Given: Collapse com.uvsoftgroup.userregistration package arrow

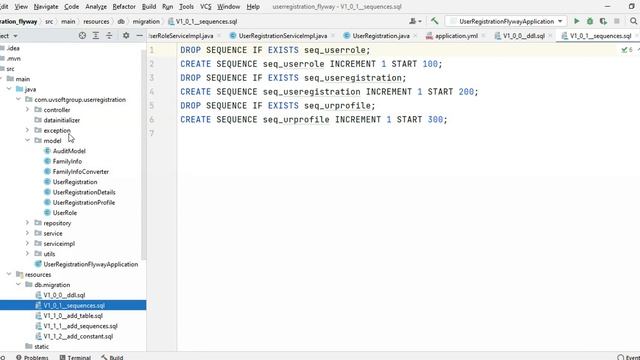Looking at the screenshot, I should tap(18, 99).
